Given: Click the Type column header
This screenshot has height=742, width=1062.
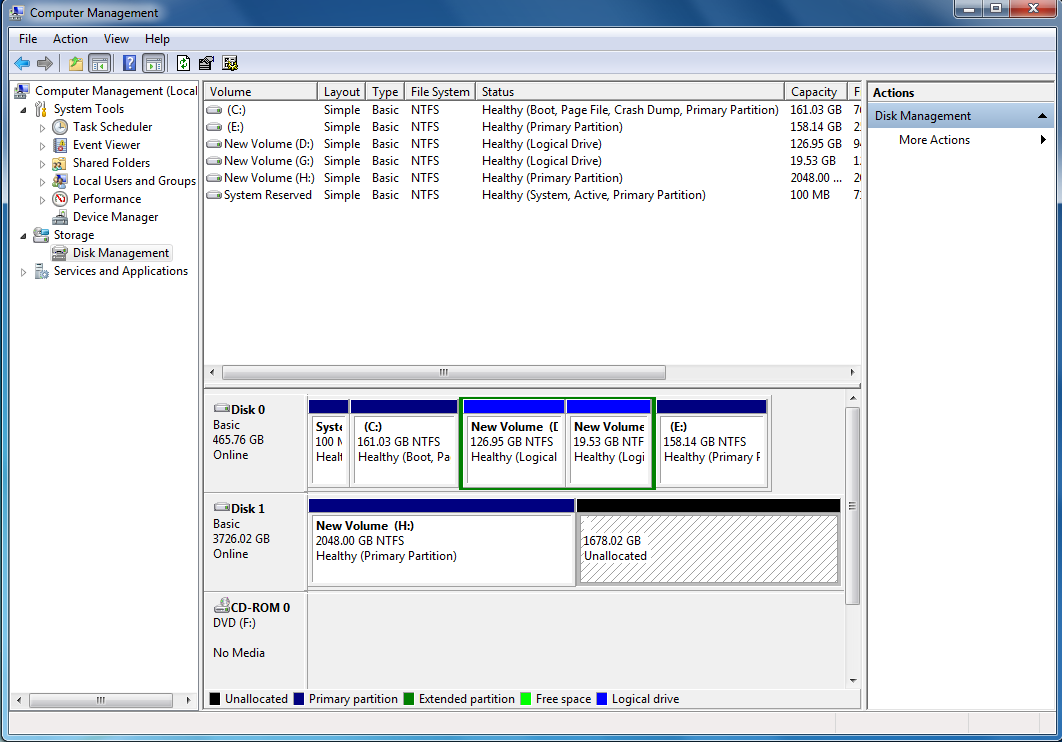Looking at the screenshot, I should [385, 91].
